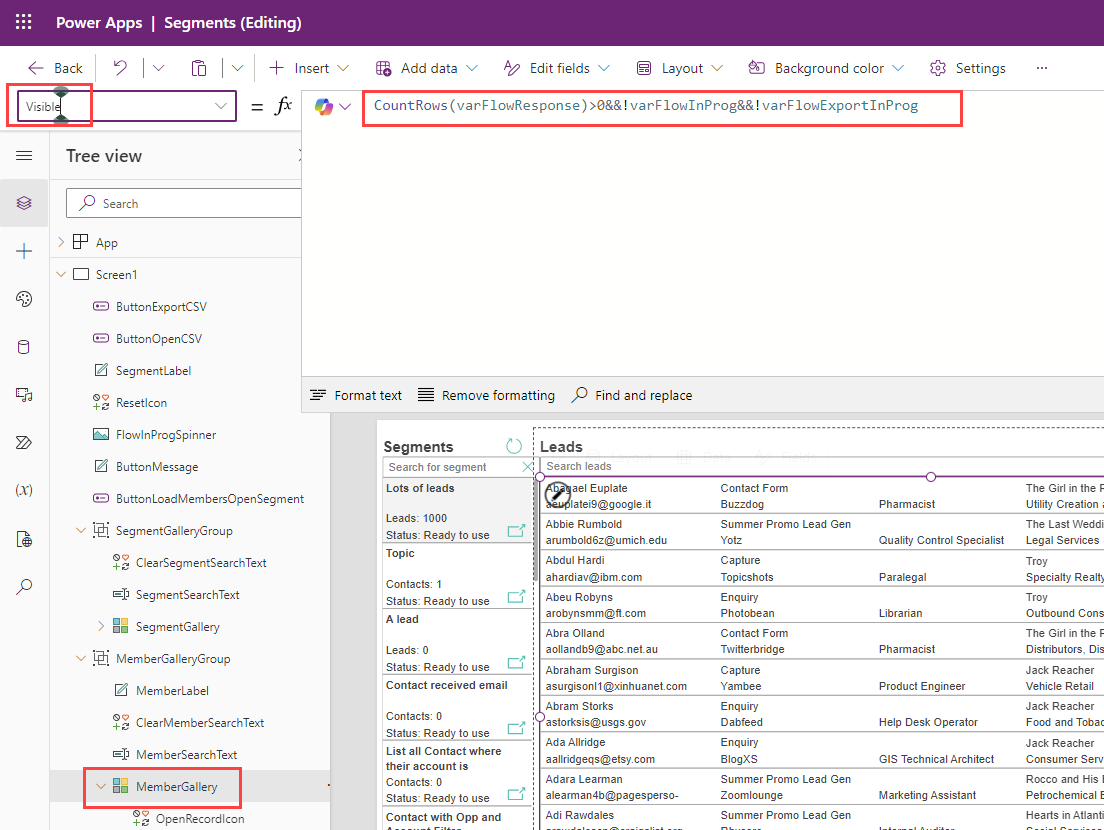Collapse the MemberGallery node
This screenshot has width=1104, height=830.
point(101,786)
